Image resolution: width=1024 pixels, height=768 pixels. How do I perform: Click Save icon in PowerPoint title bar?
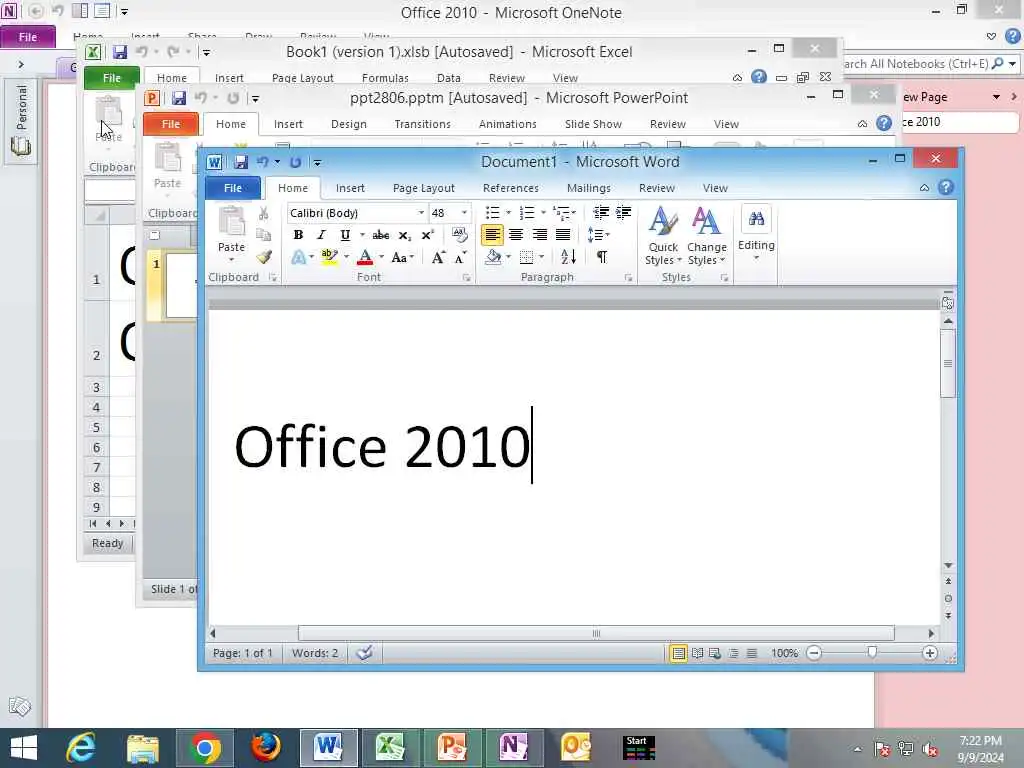tap(178, 98)
